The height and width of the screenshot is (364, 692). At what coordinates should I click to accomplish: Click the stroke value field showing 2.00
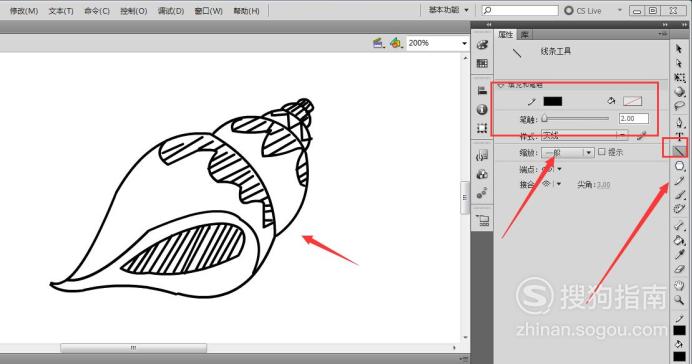(x=634, y=118)
